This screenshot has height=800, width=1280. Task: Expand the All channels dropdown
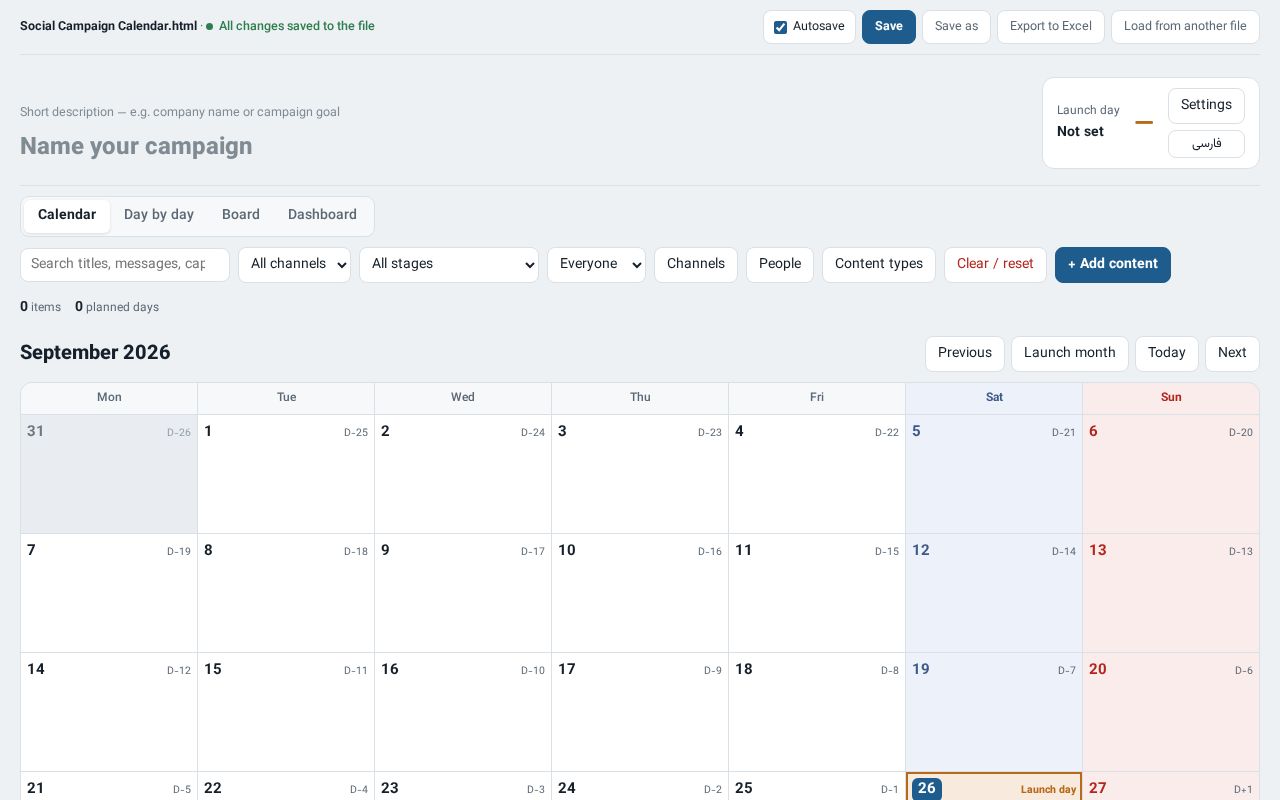click(x=294, y=264)
